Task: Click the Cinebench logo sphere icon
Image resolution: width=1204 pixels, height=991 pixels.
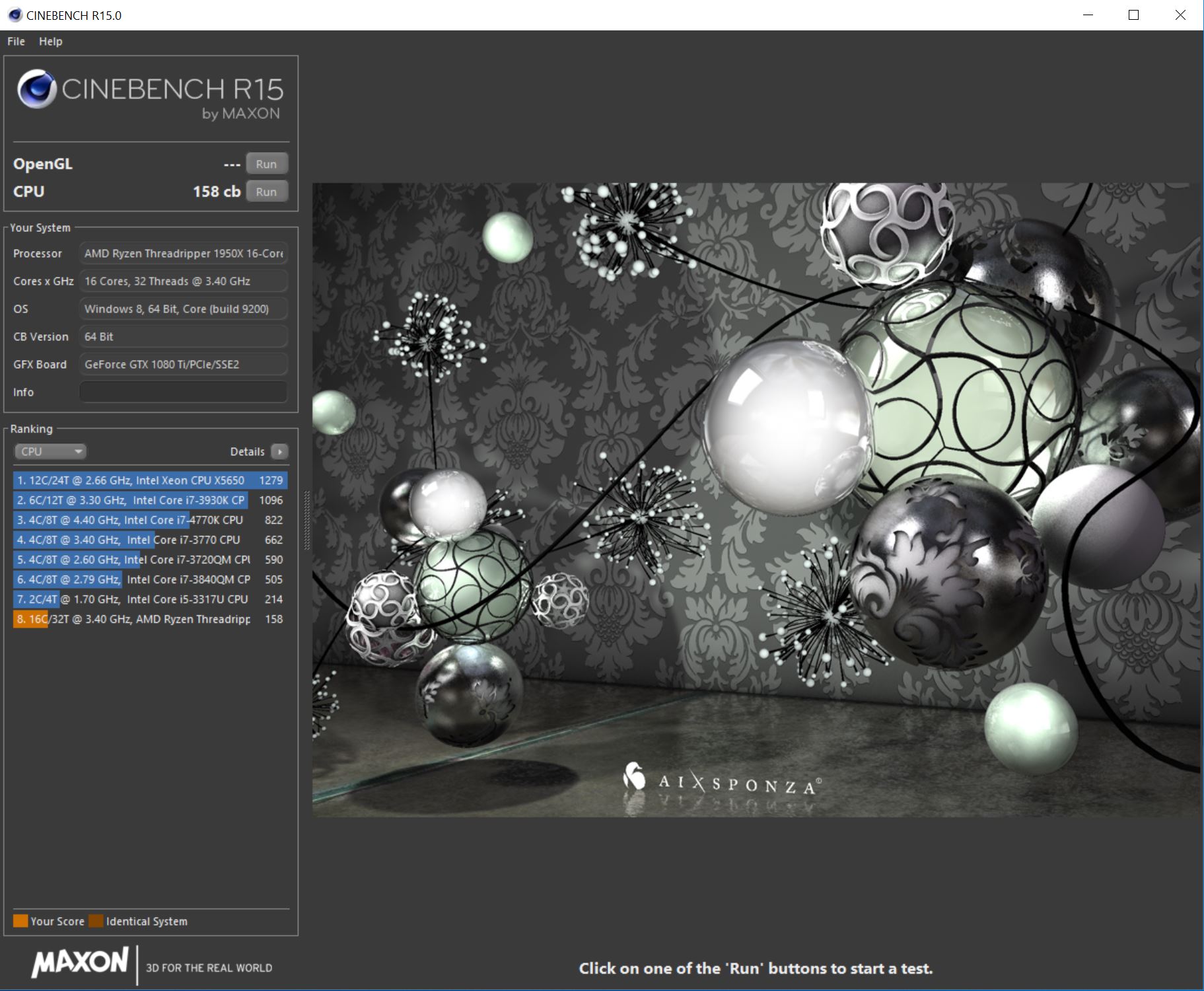Action: pos(37,89)
